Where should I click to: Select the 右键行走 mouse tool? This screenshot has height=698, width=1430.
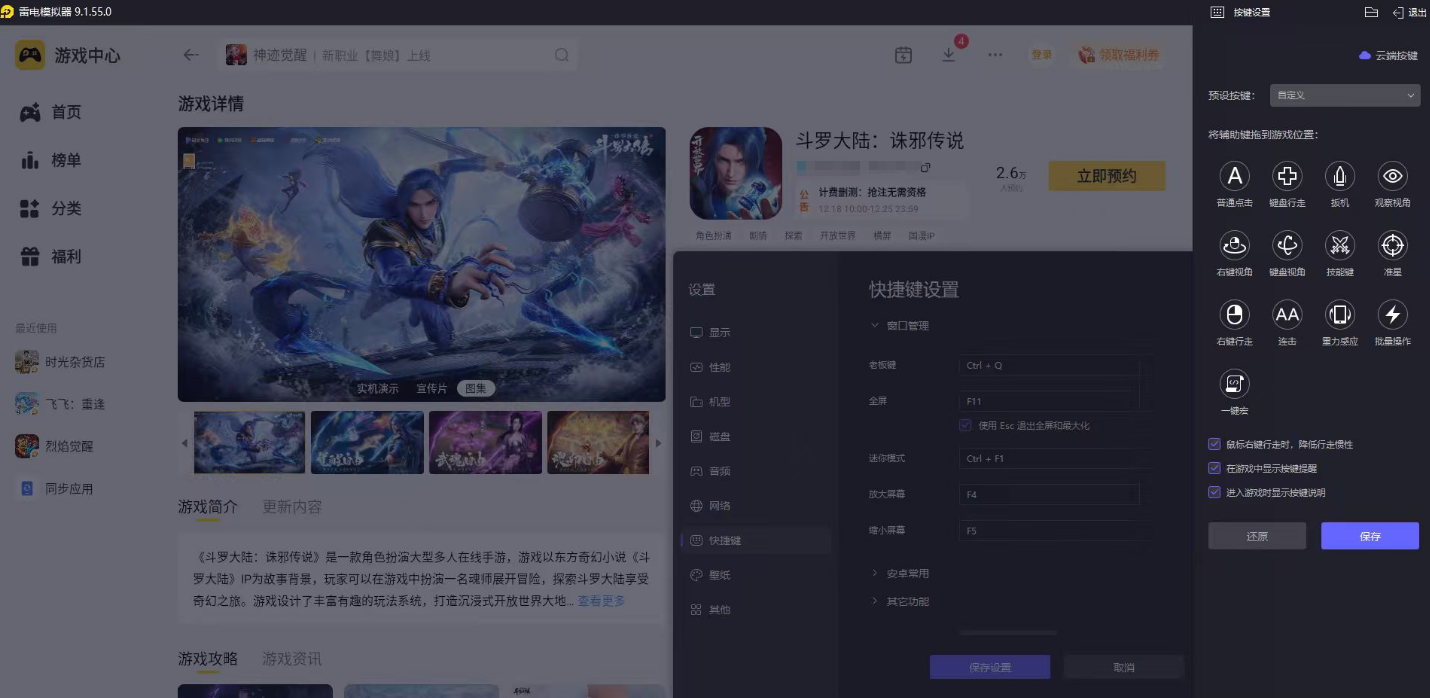click(x=1234, y=315)
